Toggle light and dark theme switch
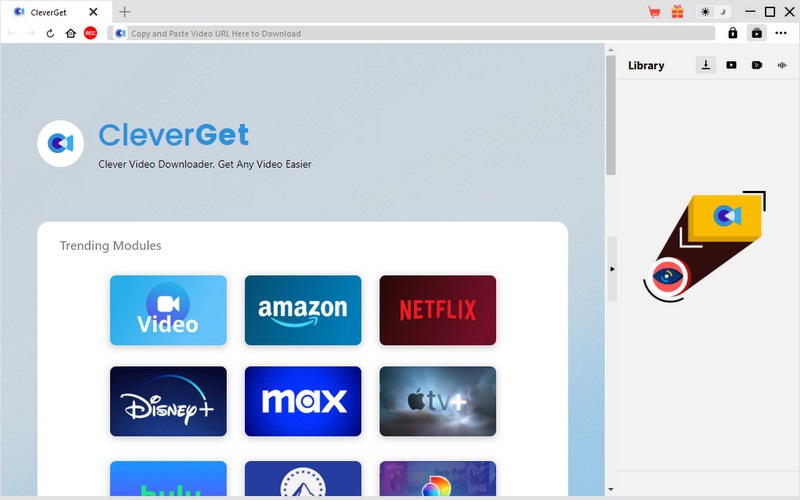 [713, 12]
